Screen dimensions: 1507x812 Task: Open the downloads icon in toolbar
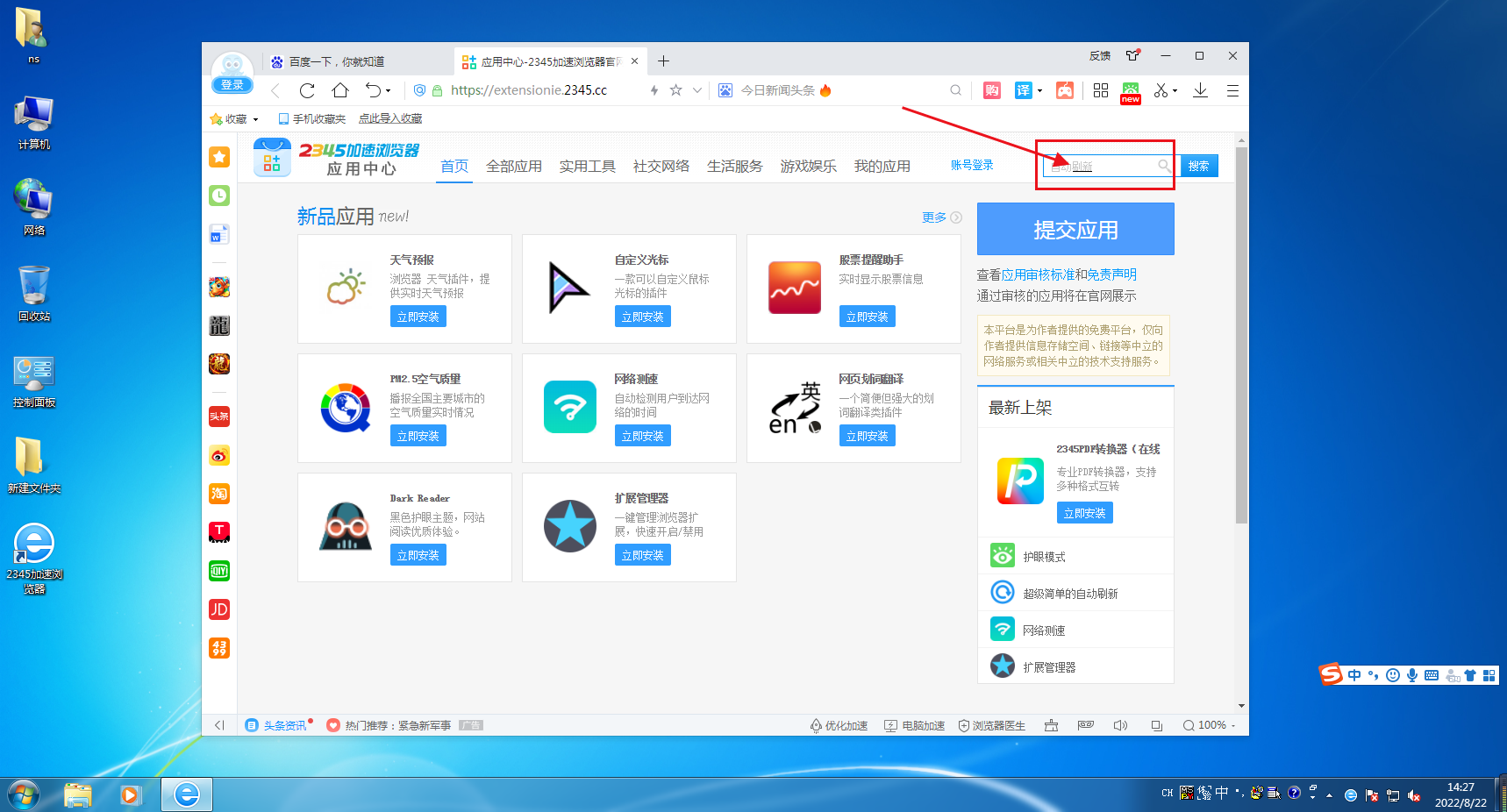pos(1200,90)
